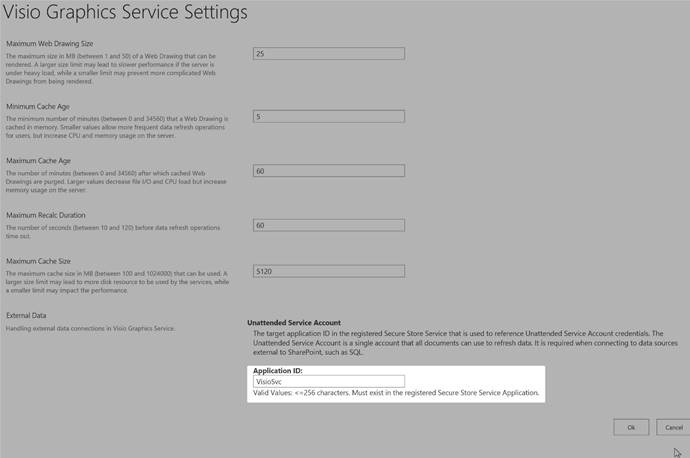
Task: Click the Visio Graphics Service Settings title
Action: [125, 12]
